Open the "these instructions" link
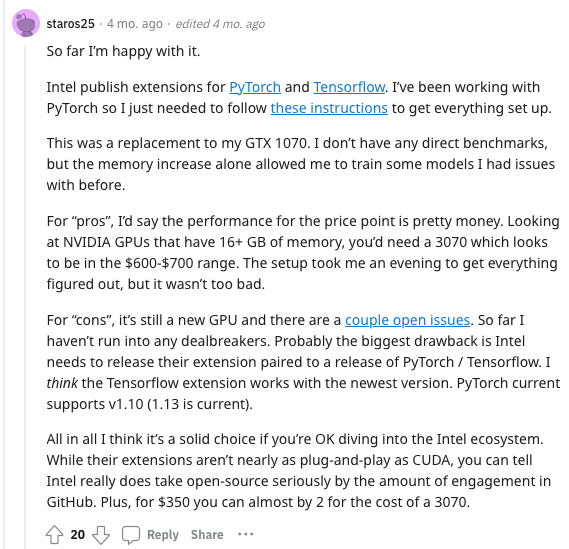Viewport: 569px width, 549px height. click(x=329, y=108)
